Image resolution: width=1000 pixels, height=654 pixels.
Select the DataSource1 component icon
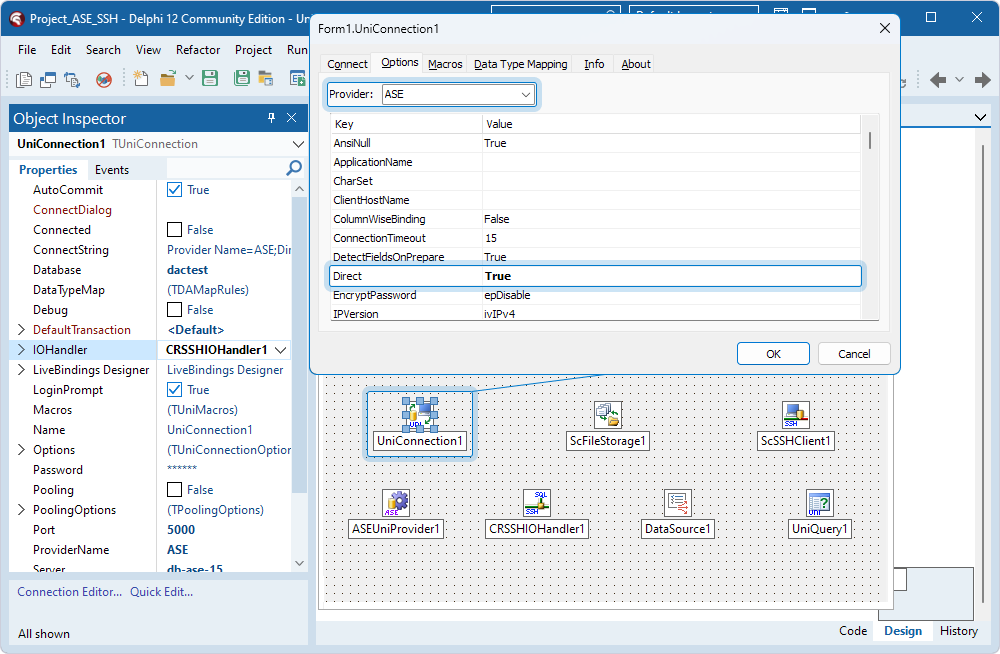click(x=677, y=503)
